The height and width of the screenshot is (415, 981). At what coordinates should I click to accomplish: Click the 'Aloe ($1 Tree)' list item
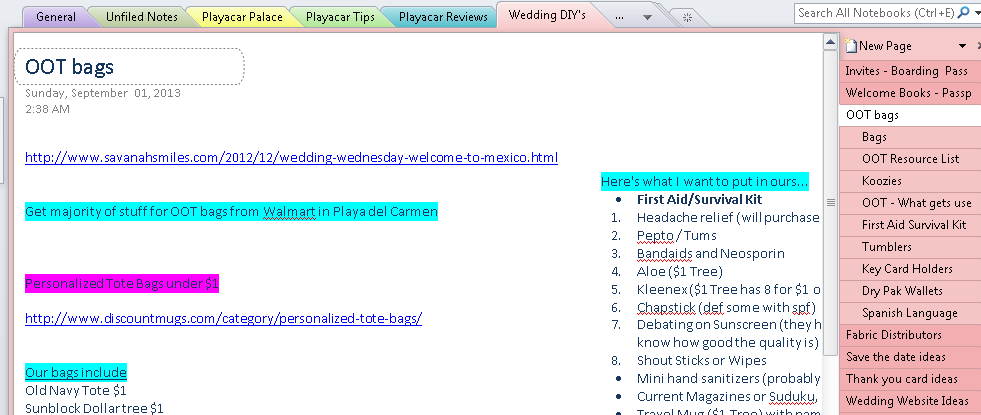click(679, 271)
